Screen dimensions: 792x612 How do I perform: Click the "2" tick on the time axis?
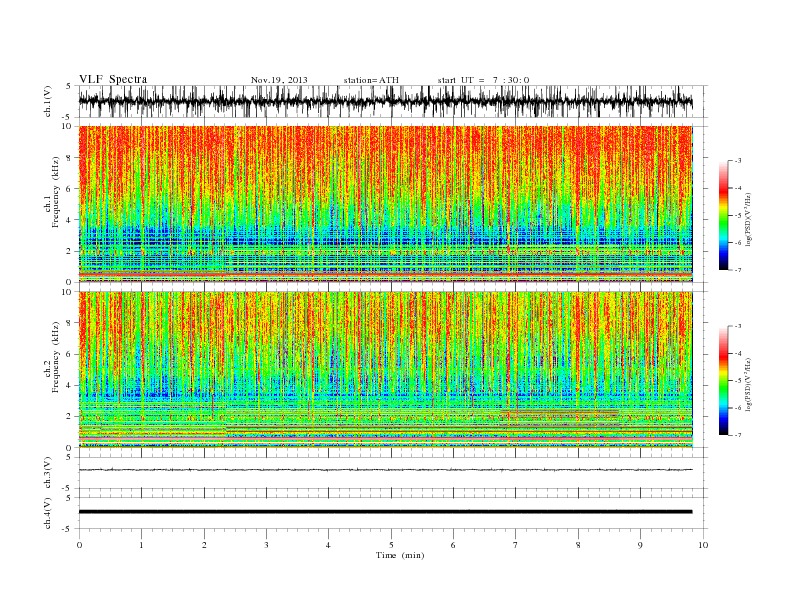[x=204, y=545]
